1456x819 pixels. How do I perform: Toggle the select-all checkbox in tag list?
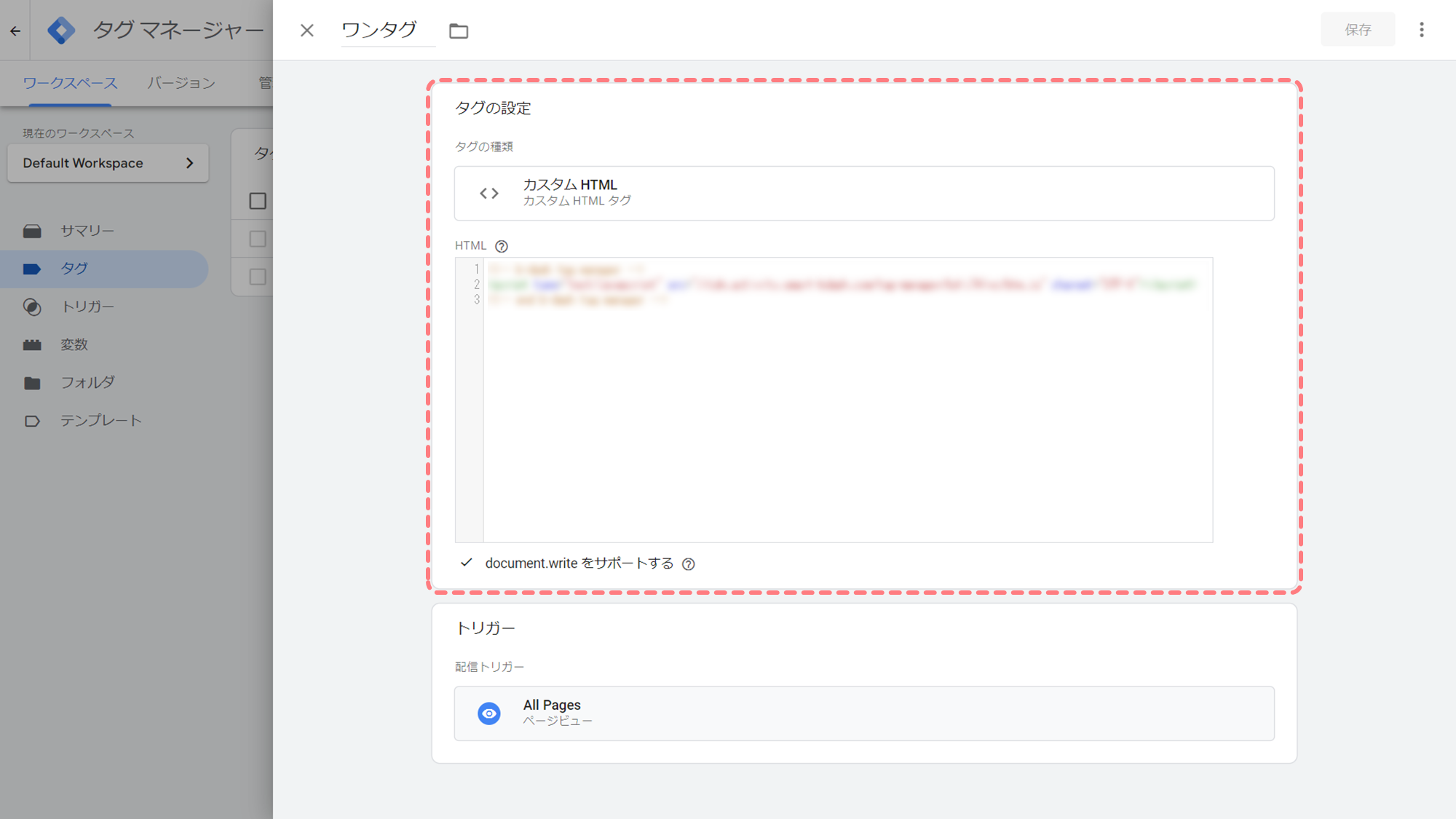tap(258, 201)
